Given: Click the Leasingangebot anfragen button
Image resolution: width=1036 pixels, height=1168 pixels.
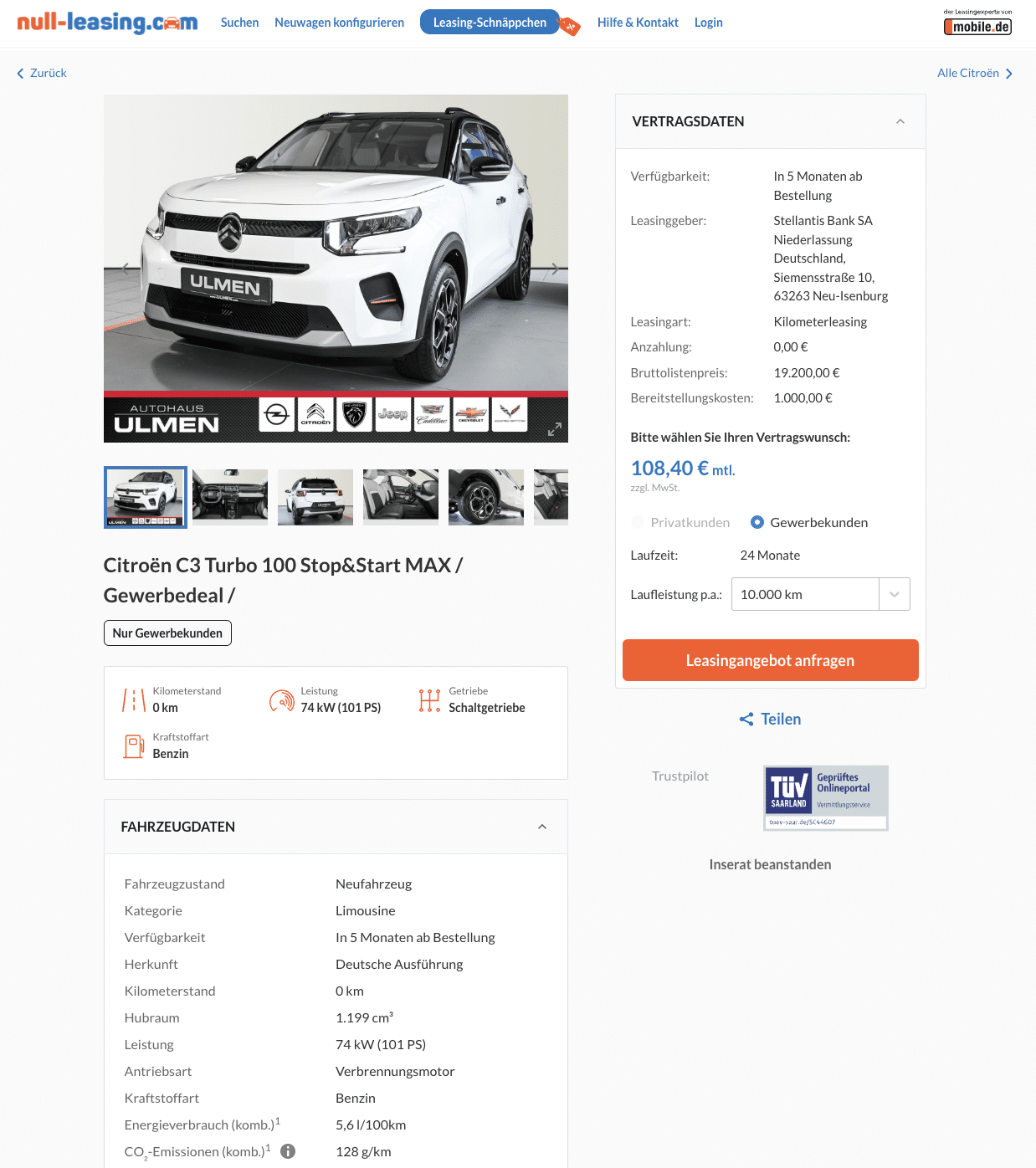Looking at the screenshot, I should click(771, 660).
